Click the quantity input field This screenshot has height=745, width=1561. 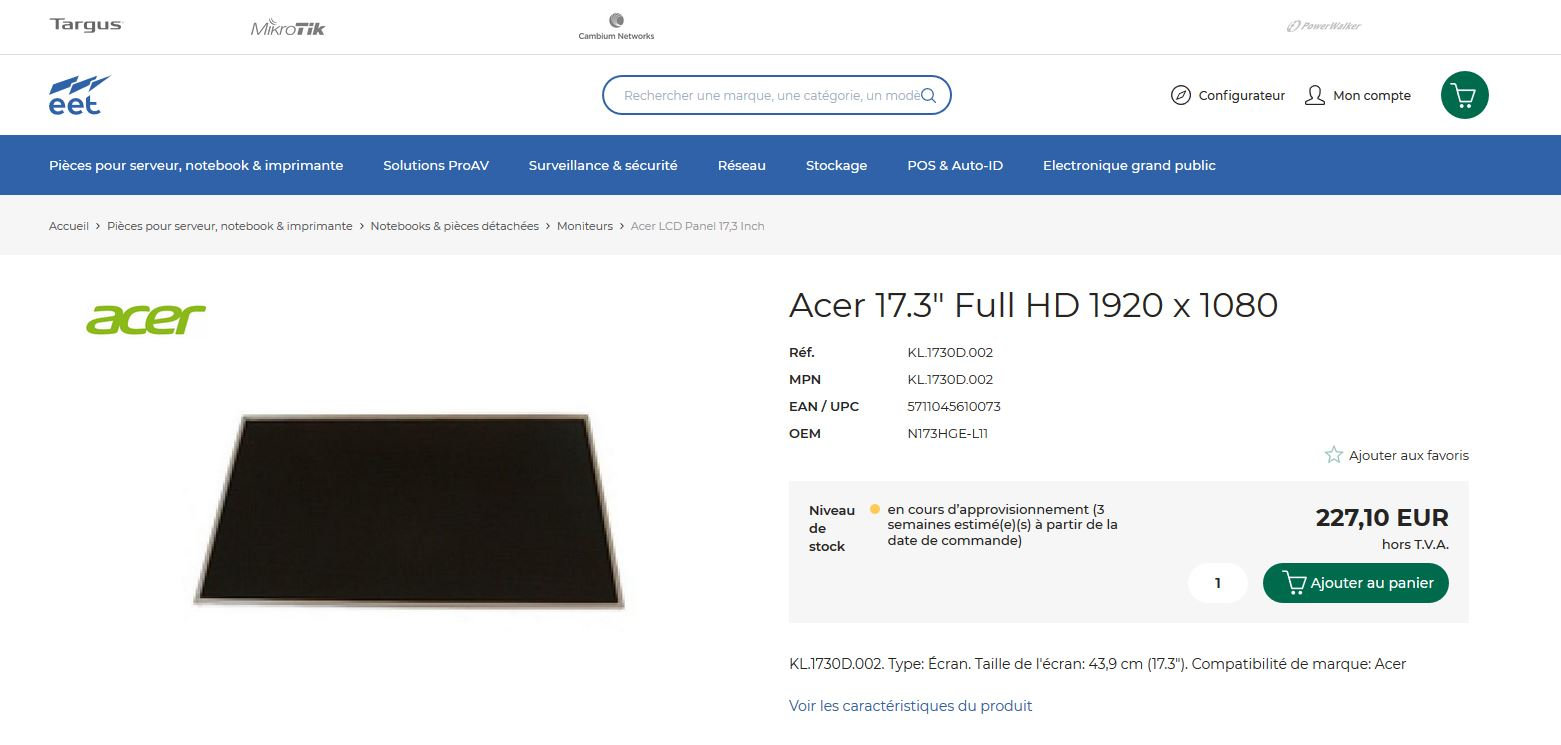click(x=1218, y=583)
